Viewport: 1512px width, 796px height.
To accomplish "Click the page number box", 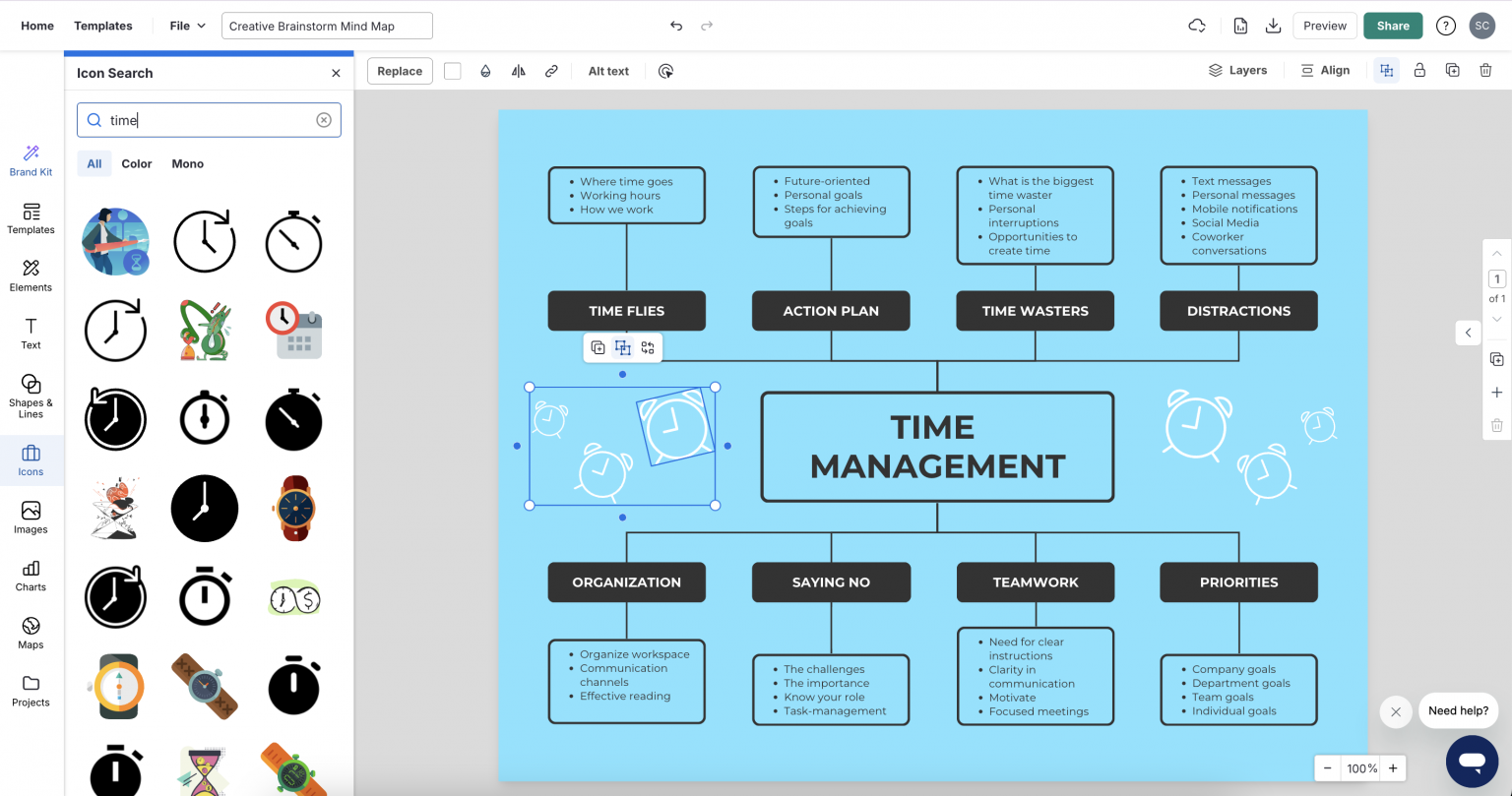I will coord(1496,278).
